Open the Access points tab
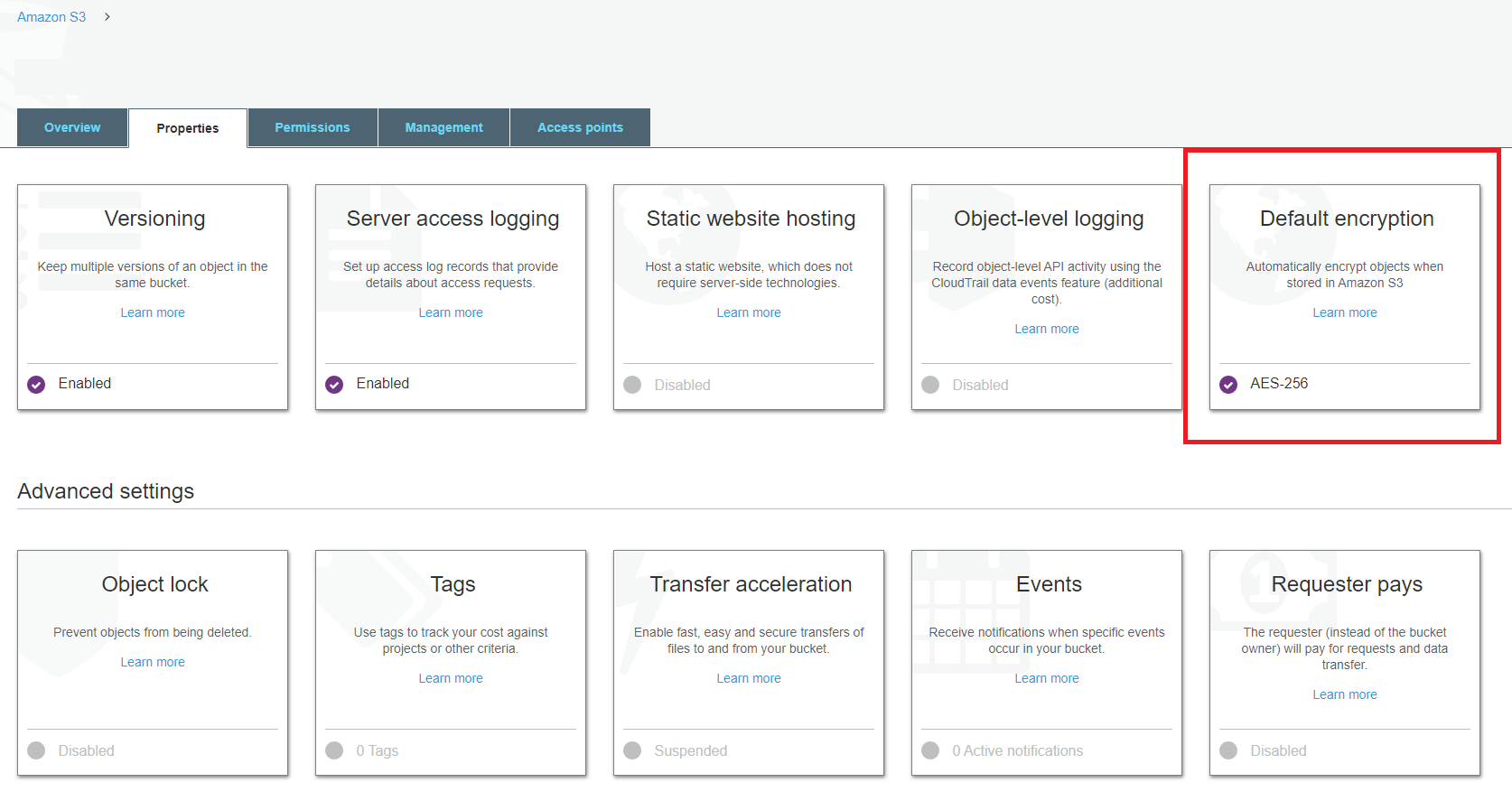The image size is (1512, 801). pyautogui.click(x=580, y=127)
